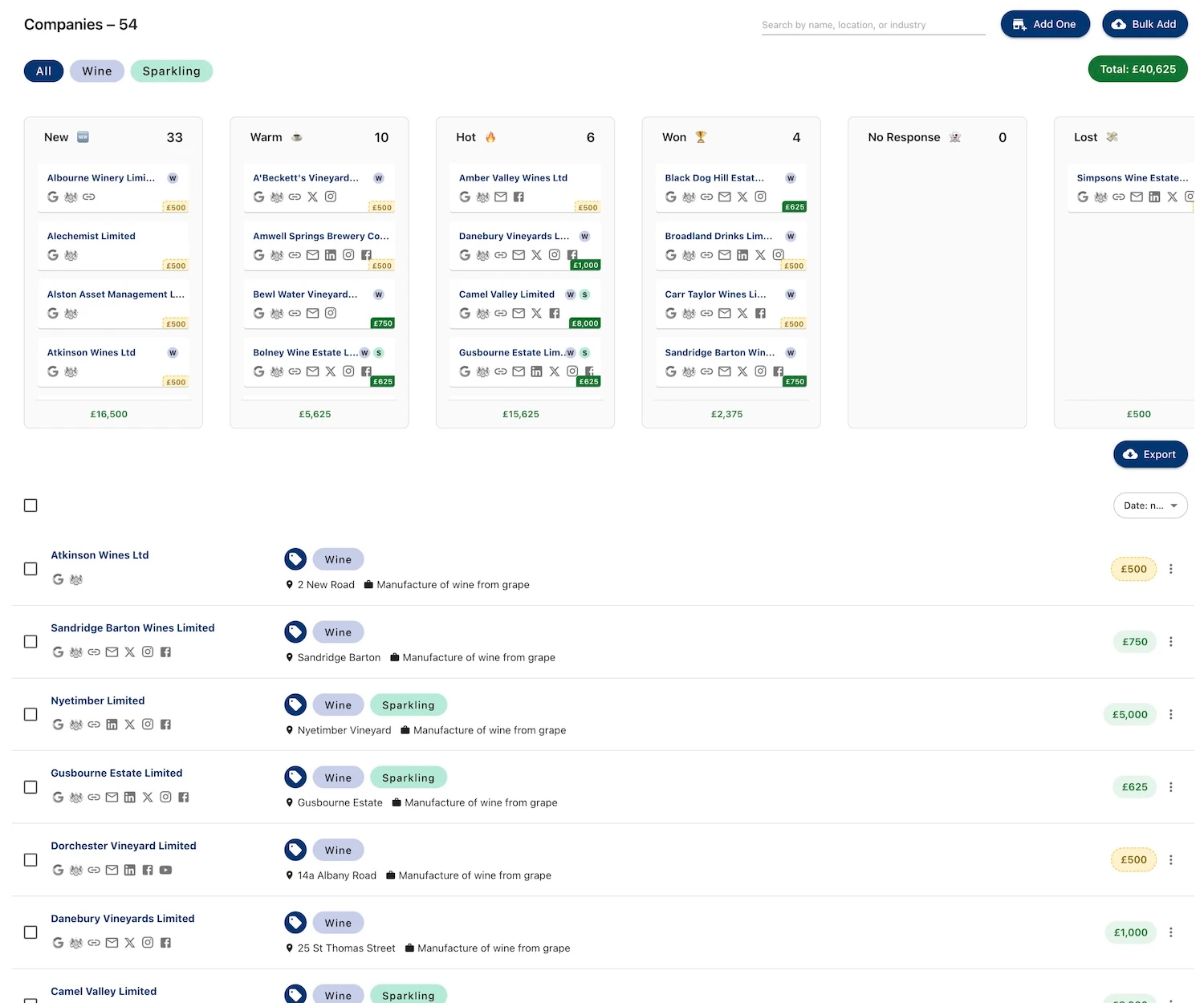Click tag icon in Dorchester Vineyard Limited row
The image size is (1204, 1003).
pyautogui.click(x=295, y=850)
